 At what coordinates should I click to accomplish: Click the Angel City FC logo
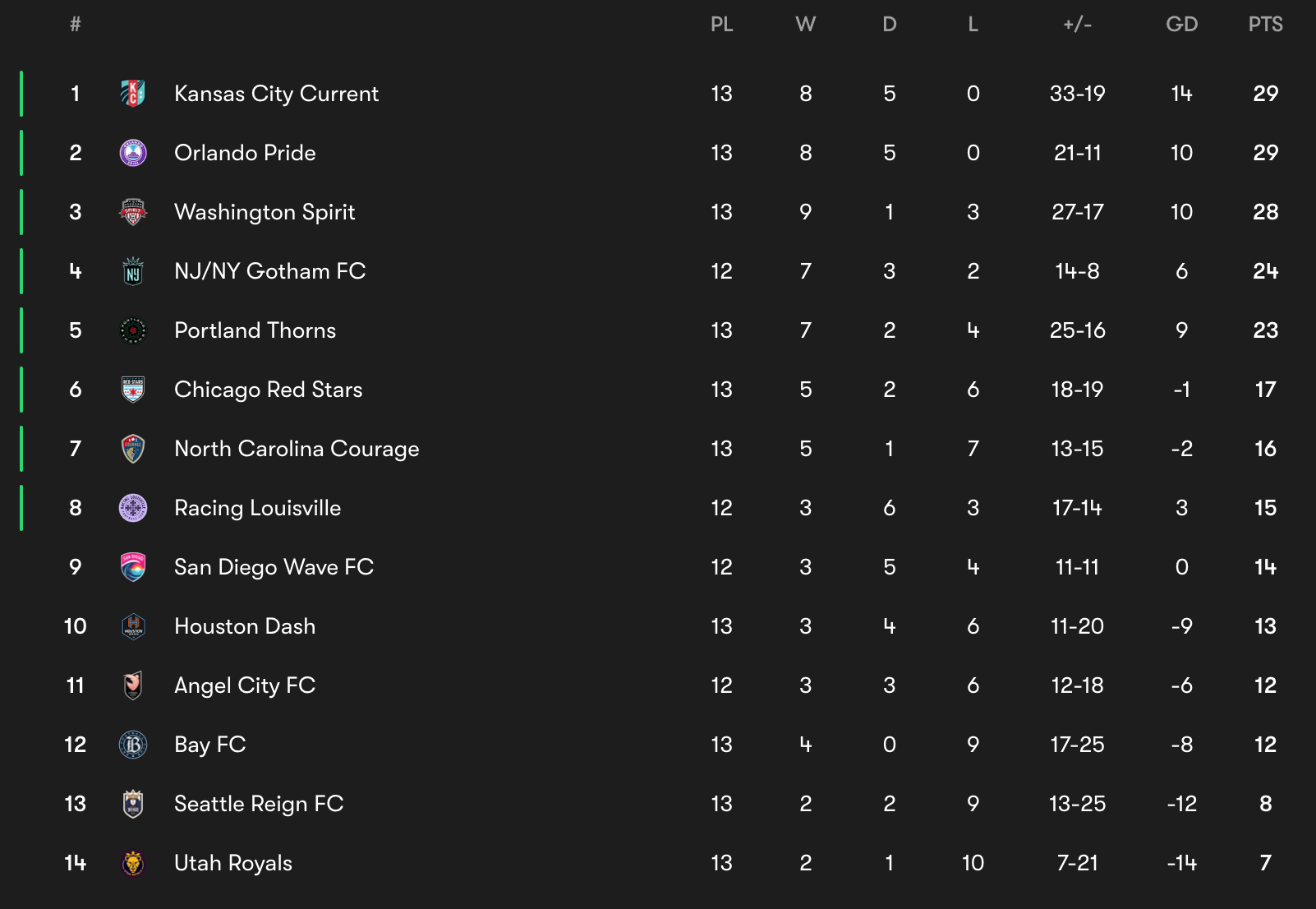pos(133,685)
